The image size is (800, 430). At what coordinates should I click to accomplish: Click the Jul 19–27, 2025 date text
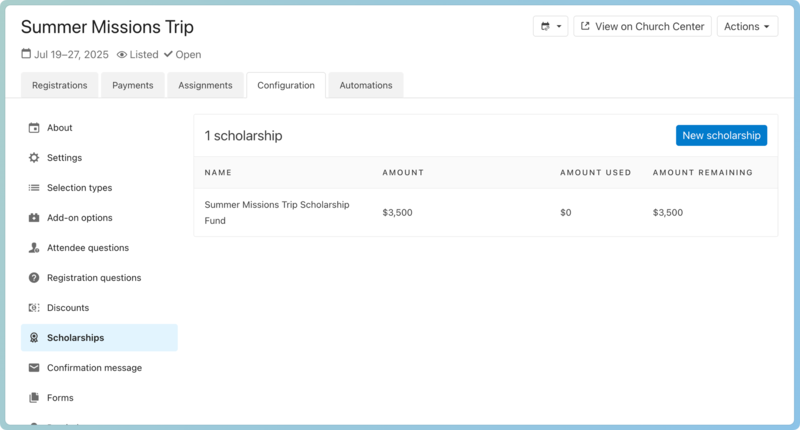(x=71, y=55)
